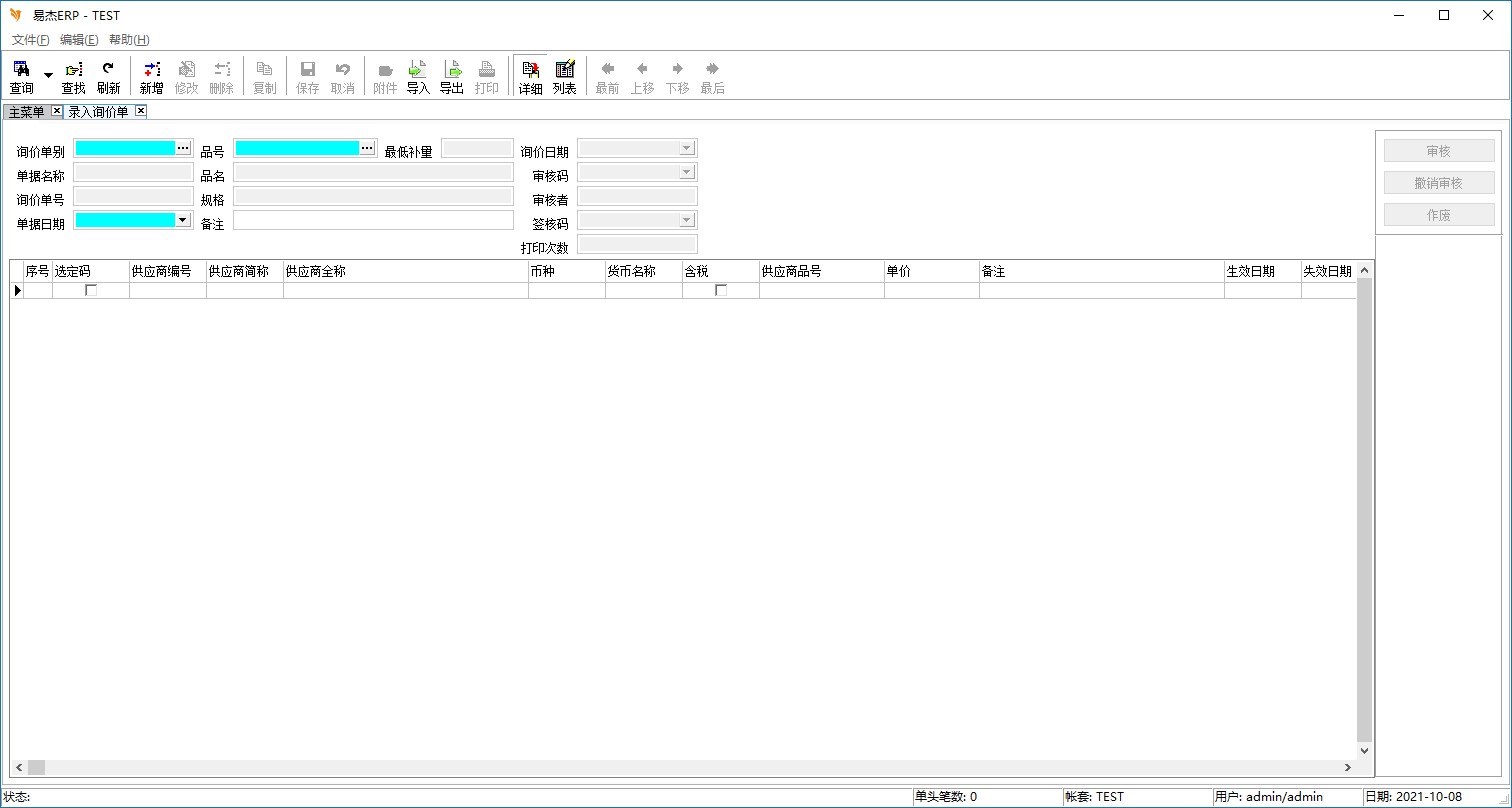Open the 品号 lookup ellipsis button
The image size is (1512, 808).
pyautogui.click(x=367, y=148)
